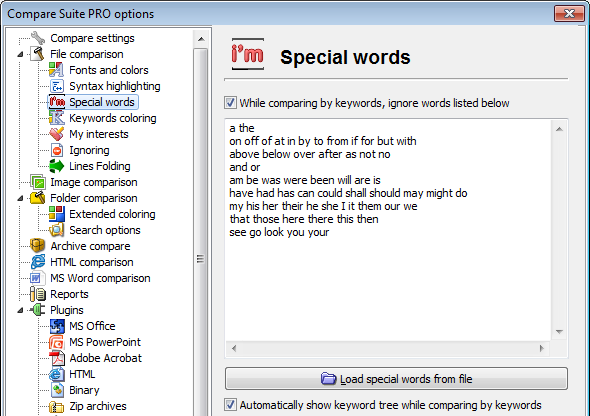
Task: Click the Archive compare box icon
Action: point(38,246)
